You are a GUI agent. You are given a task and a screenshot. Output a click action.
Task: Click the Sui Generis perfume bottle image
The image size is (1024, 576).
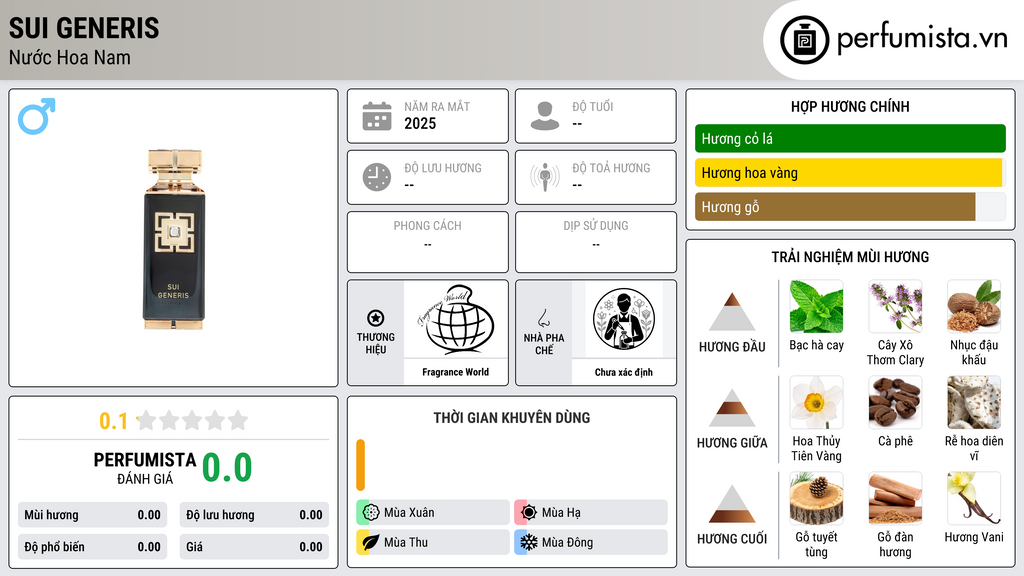(174, 239)
